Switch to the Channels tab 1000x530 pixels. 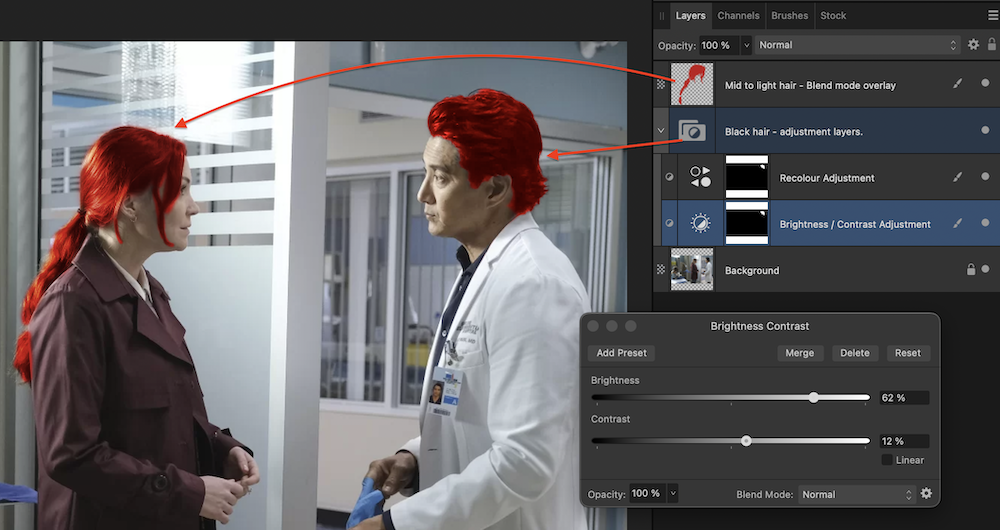(738, 15)
